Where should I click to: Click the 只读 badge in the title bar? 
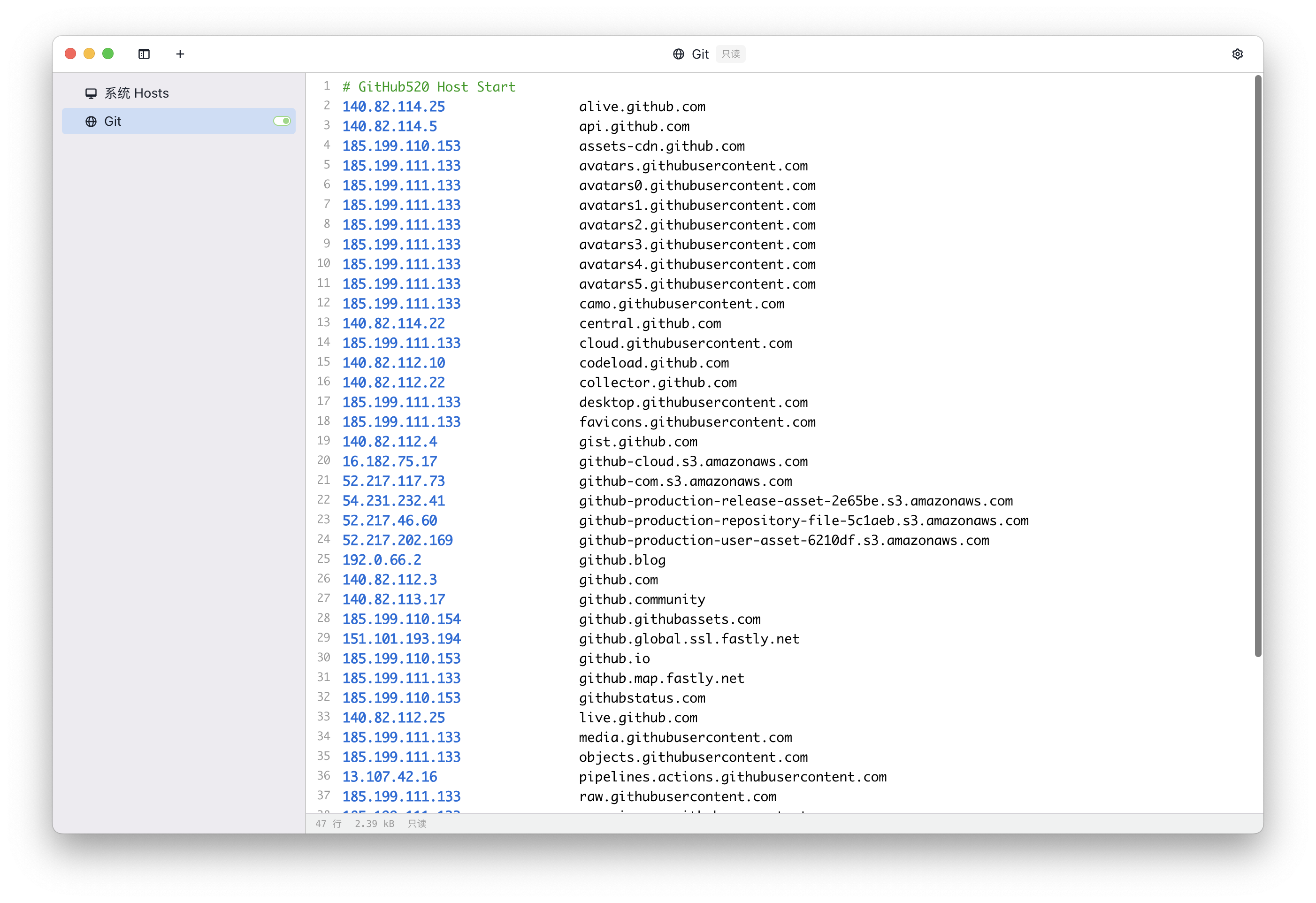coord(730,54)
